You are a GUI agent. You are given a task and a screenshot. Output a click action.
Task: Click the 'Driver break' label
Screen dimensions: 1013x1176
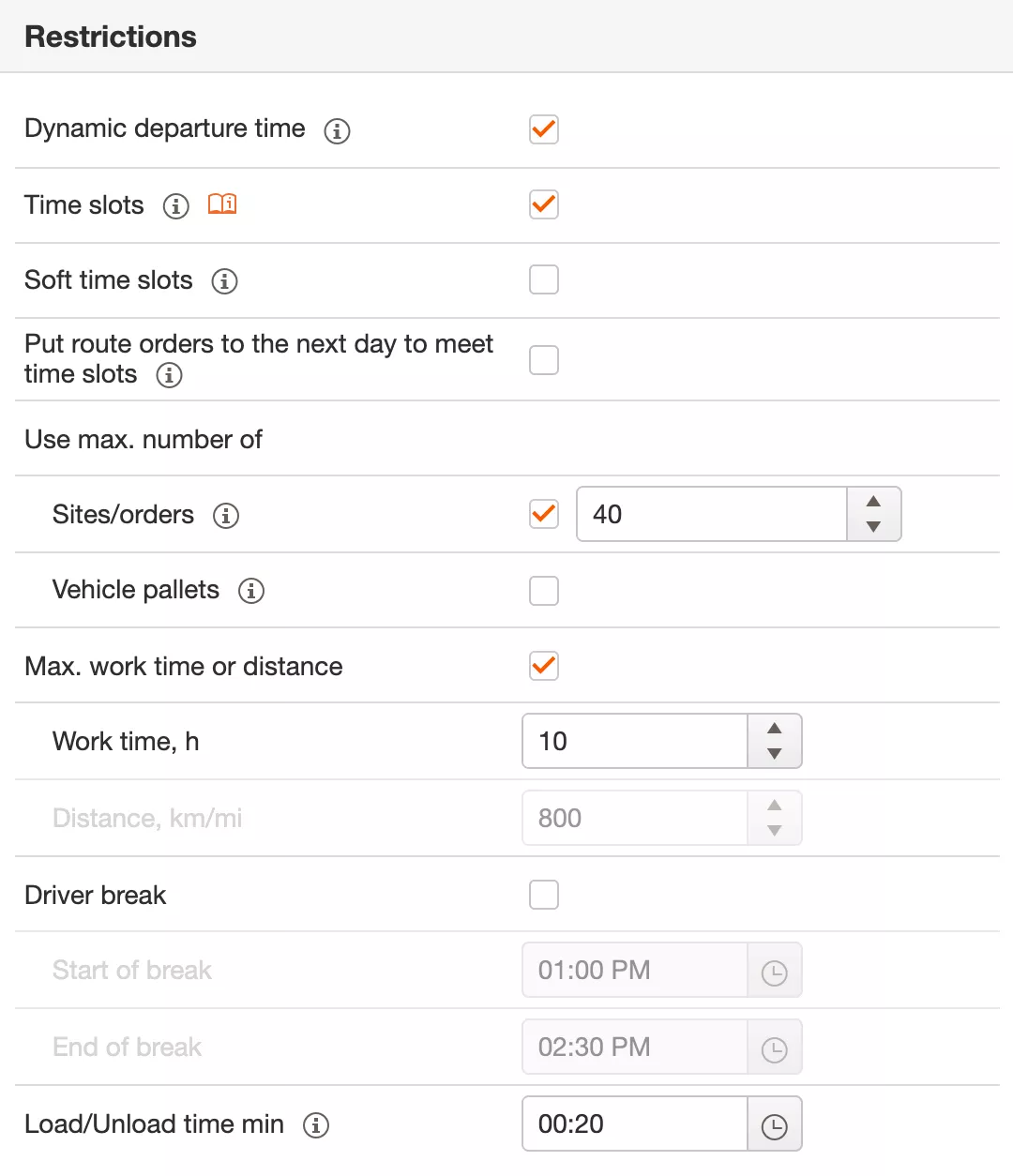95,895
